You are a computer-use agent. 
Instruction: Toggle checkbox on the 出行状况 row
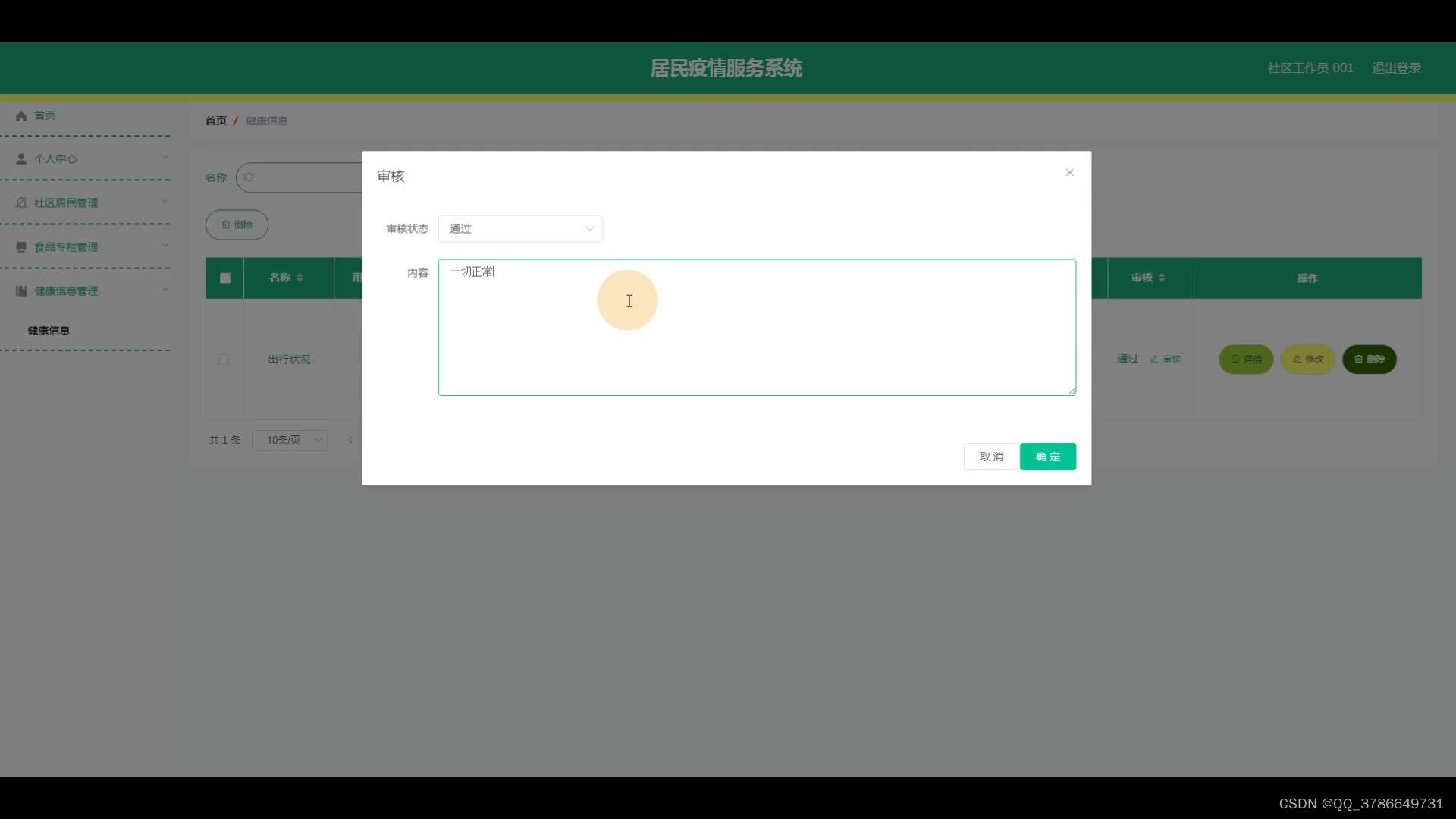224,359
